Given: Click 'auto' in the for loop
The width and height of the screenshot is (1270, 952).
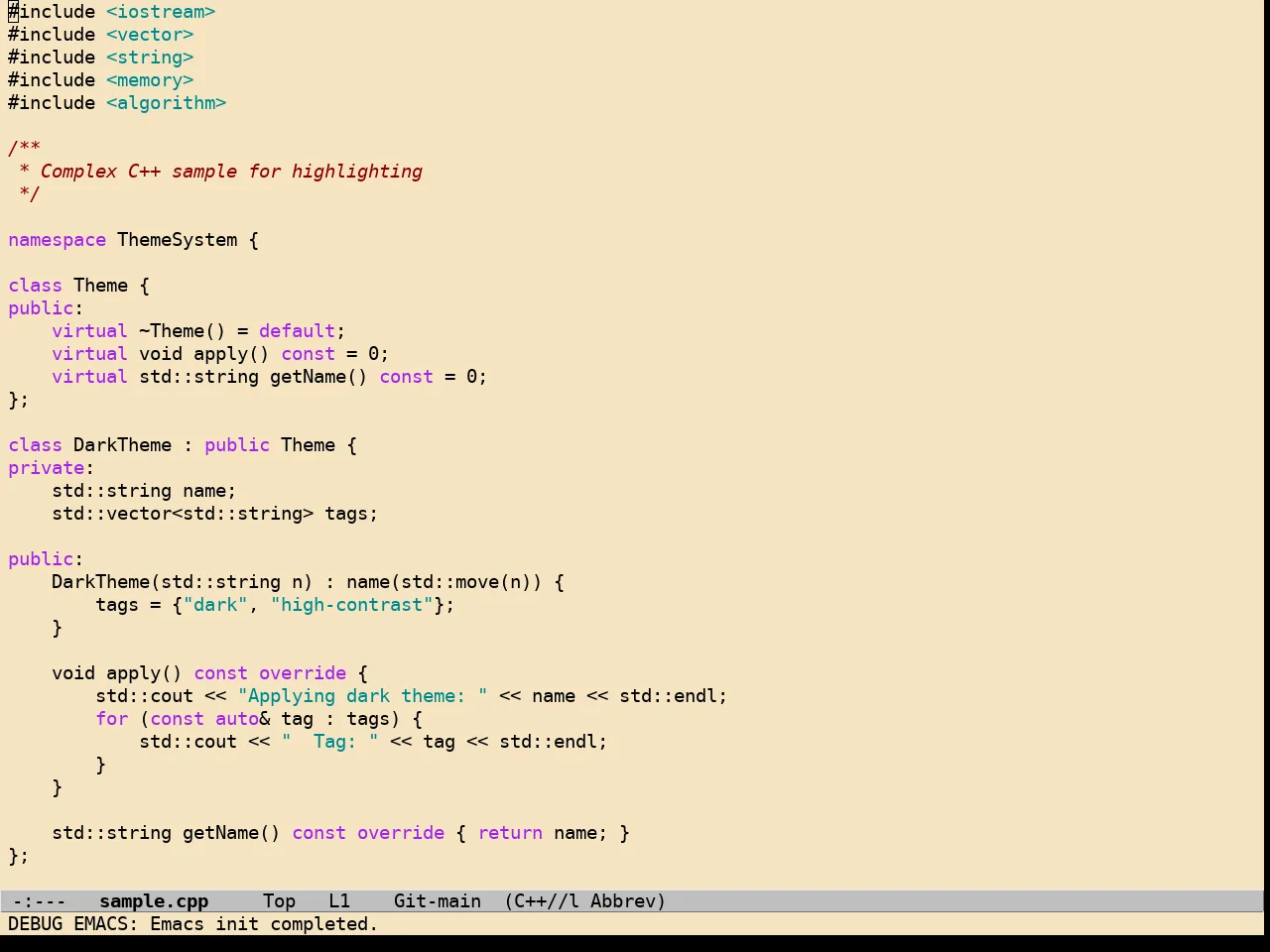Looking at the screenshot, I should coord(237,719).
